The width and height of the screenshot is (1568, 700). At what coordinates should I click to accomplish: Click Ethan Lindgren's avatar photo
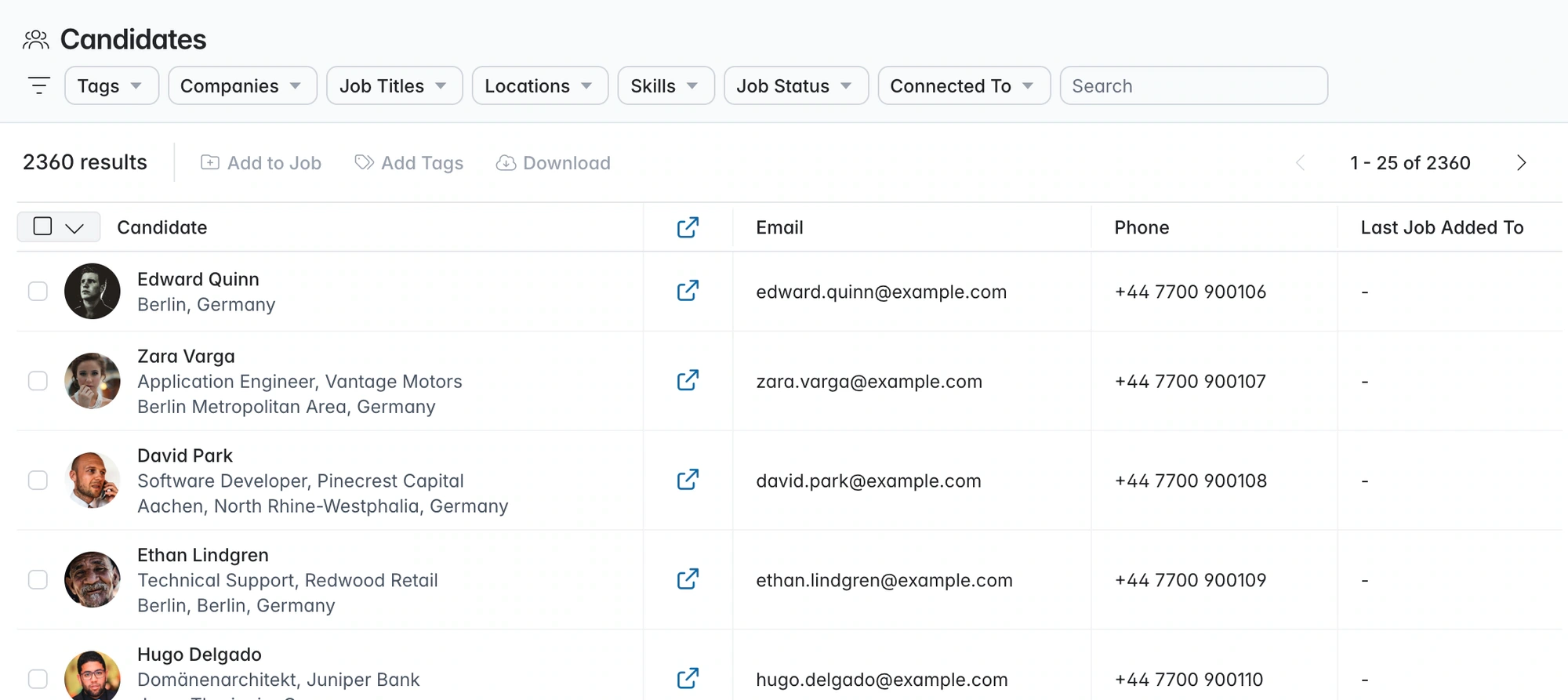(93, 579)
